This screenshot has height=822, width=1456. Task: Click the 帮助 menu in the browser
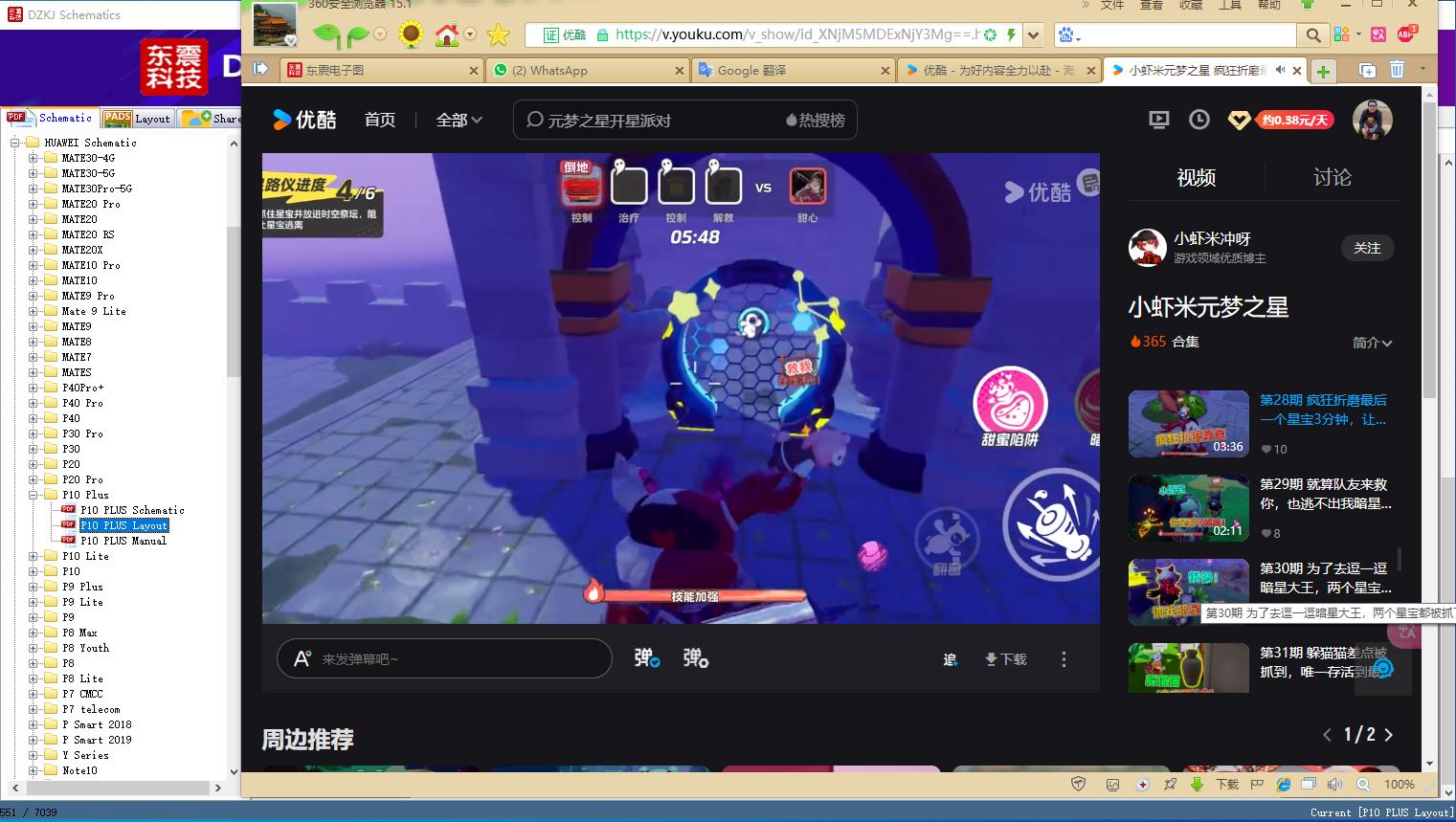tap(1268, 6)
